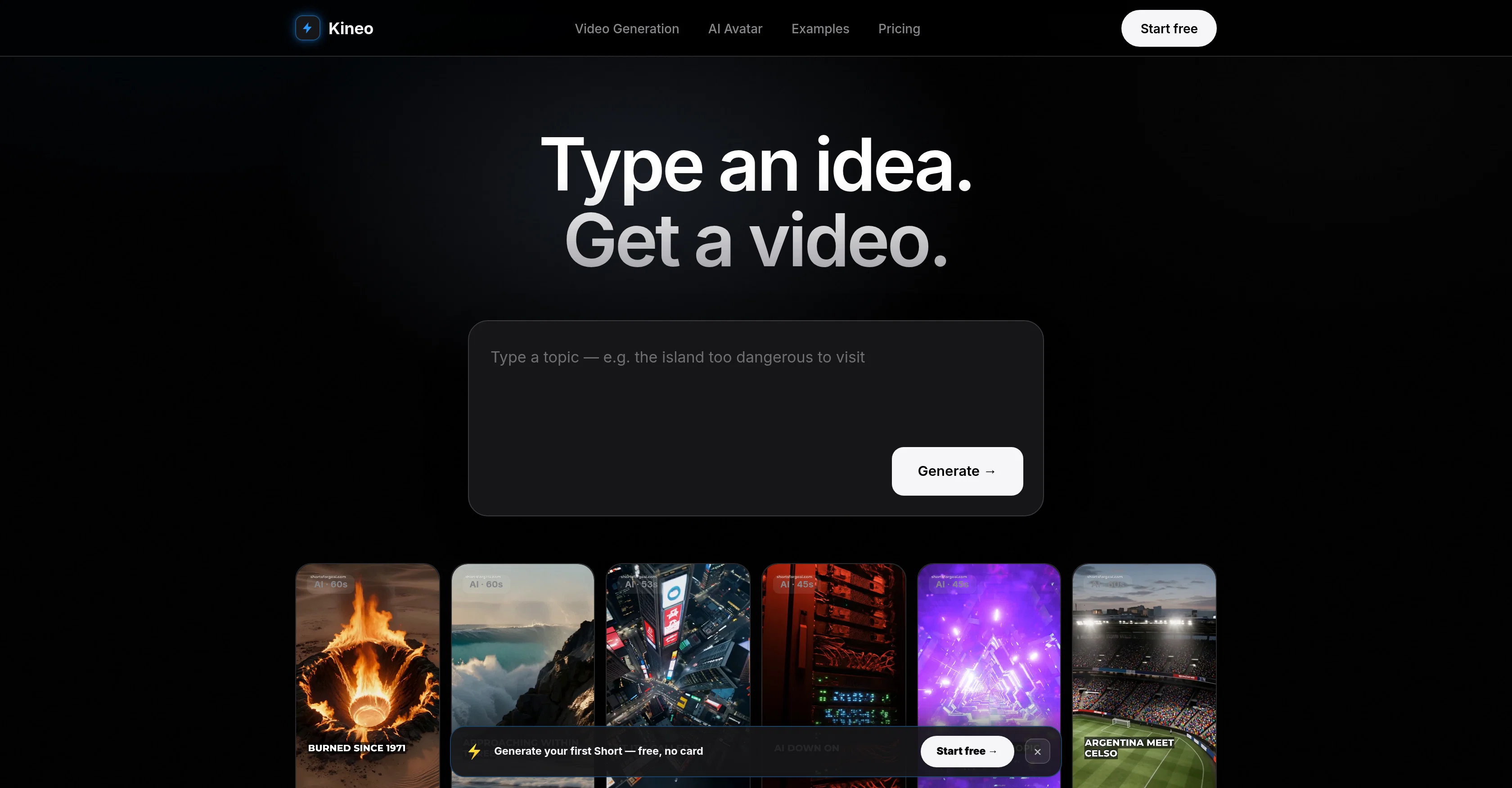Click the Generate button
Image resolution: width=1512 pixels, height=788 pixels.
[x=957, y=471]
